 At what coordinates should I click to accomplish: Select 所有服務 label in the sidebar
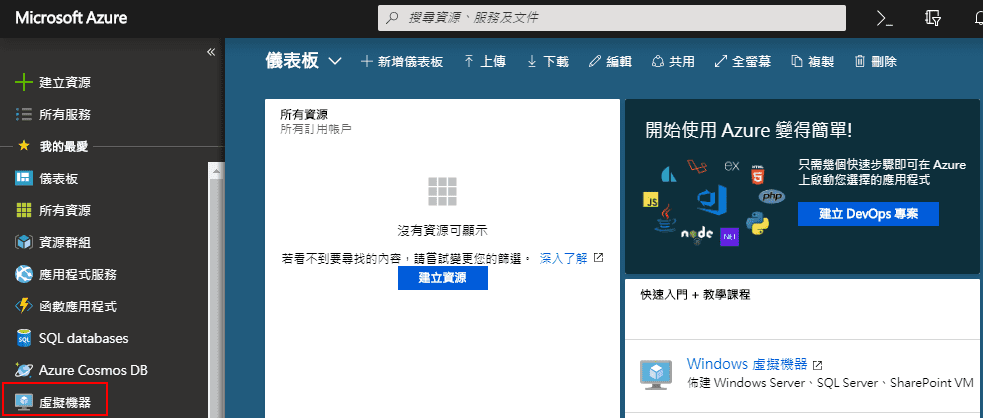[65, 115]
